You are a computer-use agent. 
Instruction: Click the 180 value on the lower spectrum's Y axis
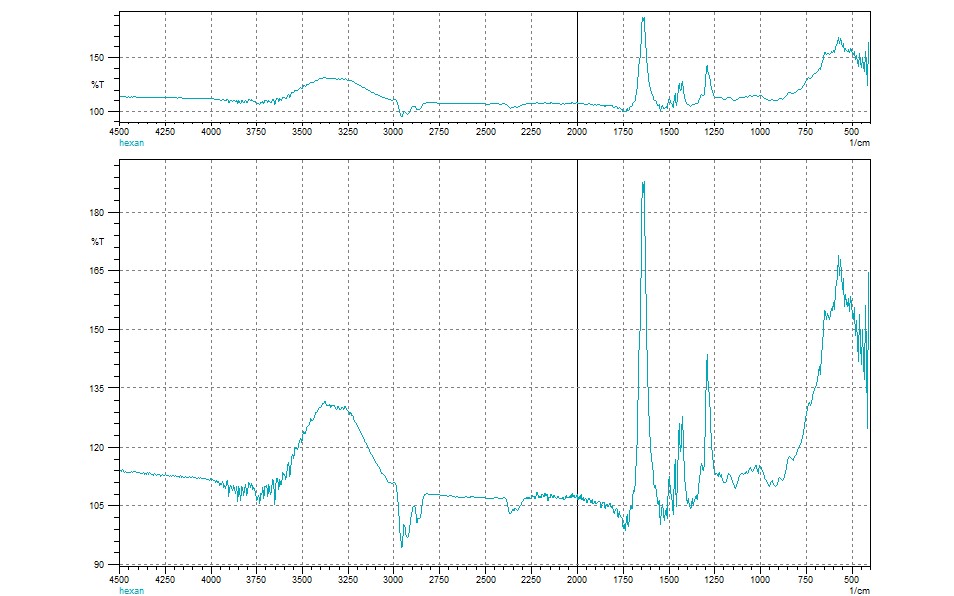point(97,213)
